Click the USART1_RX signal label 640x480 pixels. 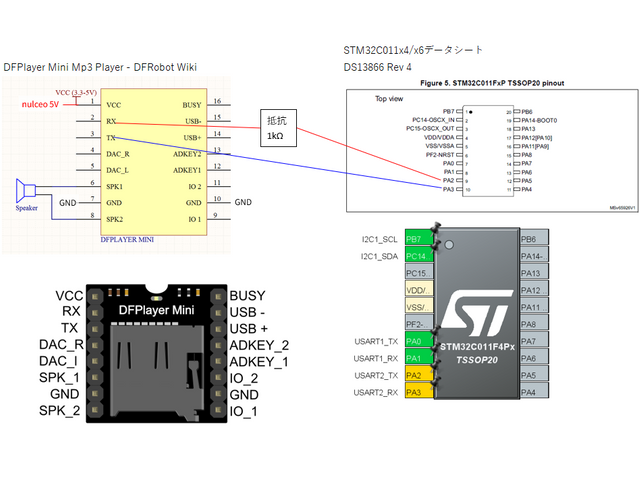click(376, 358)
